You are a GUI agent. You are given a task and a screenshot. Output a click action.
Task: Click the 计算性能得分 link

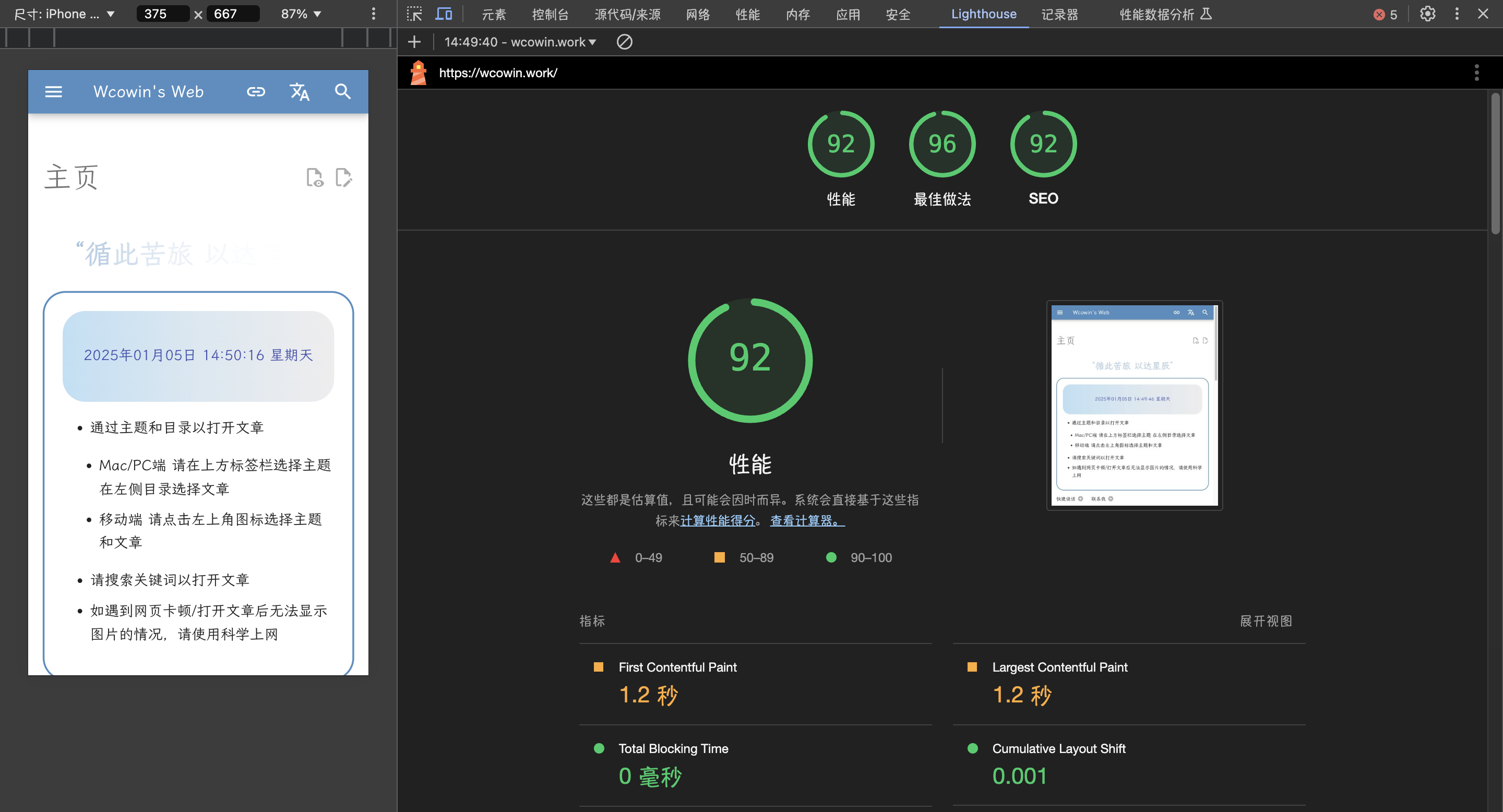pyautogui.click(x=718, y=521)
